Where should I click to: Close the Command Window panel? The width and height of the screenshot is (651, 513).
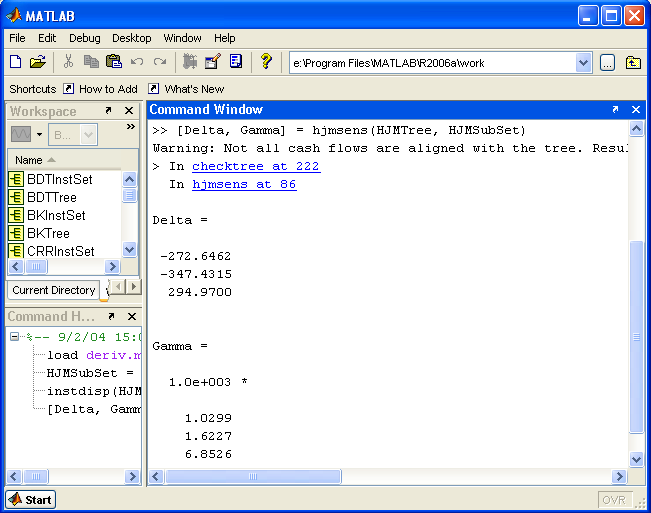pyautogui.click(x=636, y=110)
